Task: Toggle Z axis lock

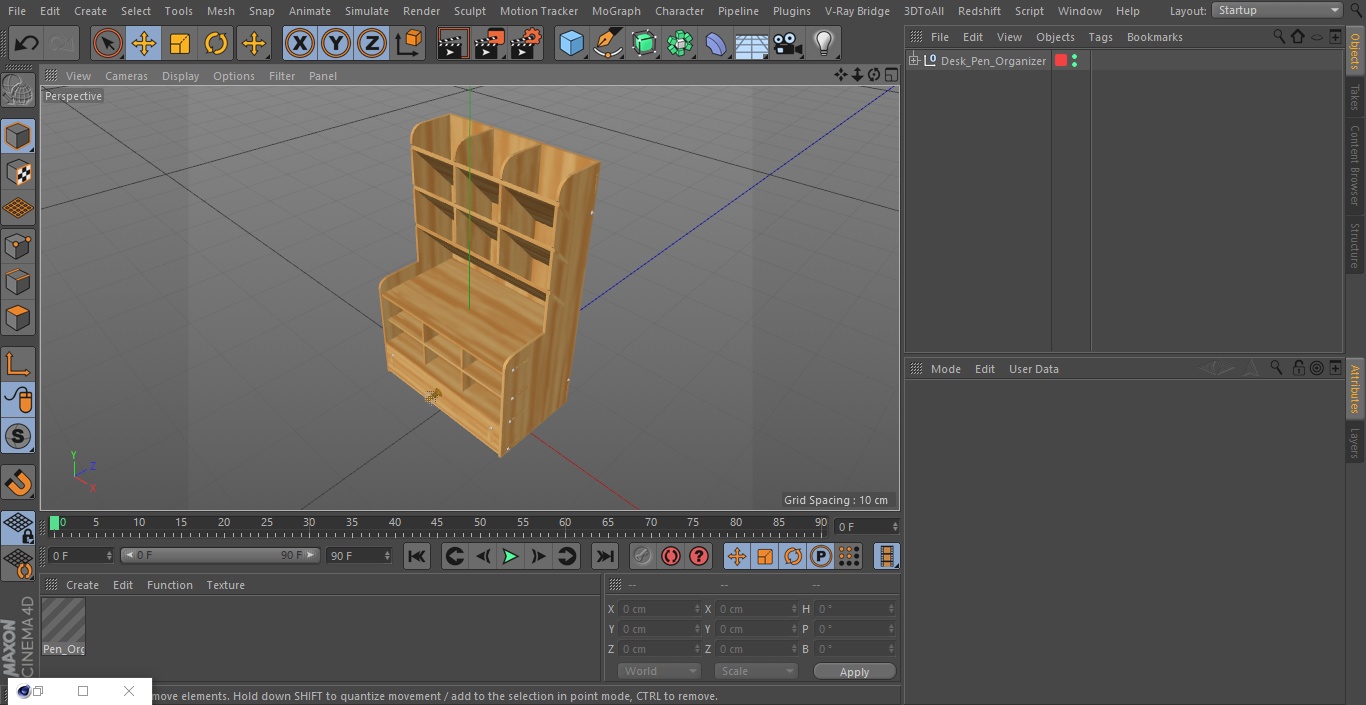Action: point(372,44)
